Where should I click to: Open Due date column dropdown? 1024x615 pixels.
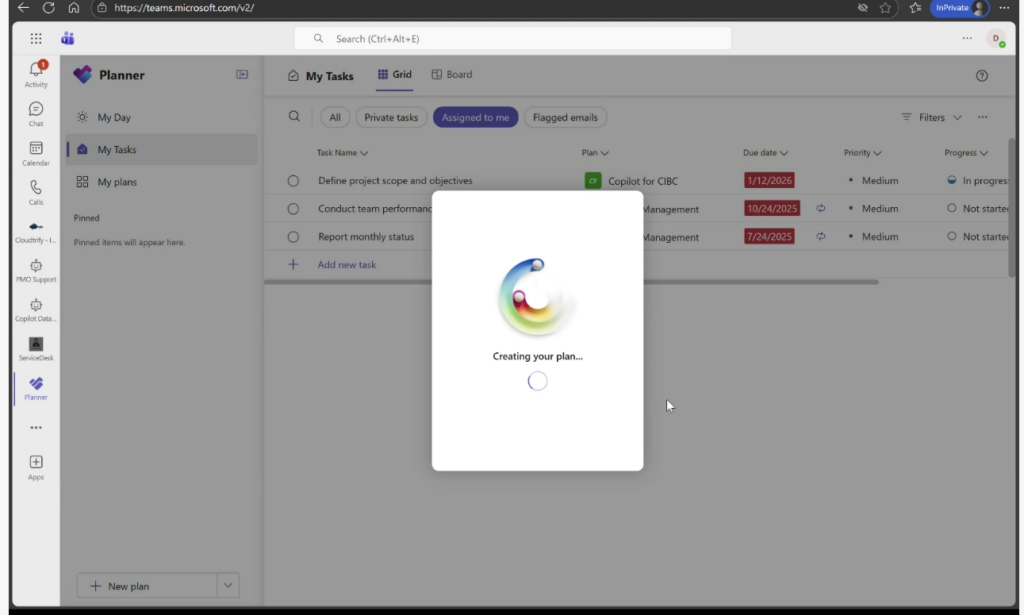[765, 153]
